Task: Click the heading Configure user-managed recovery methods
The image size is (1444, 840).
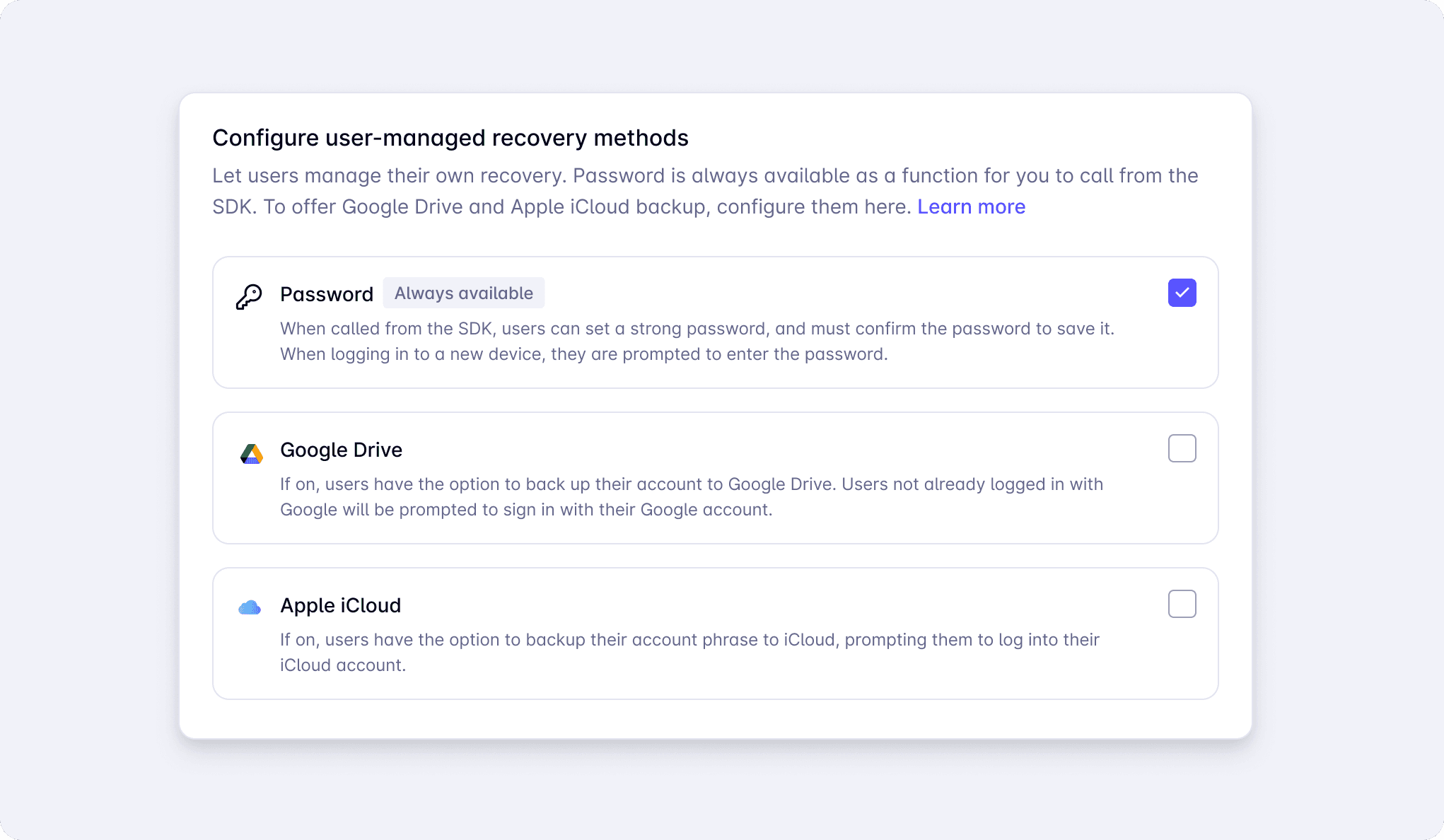Action: [450, 138]
